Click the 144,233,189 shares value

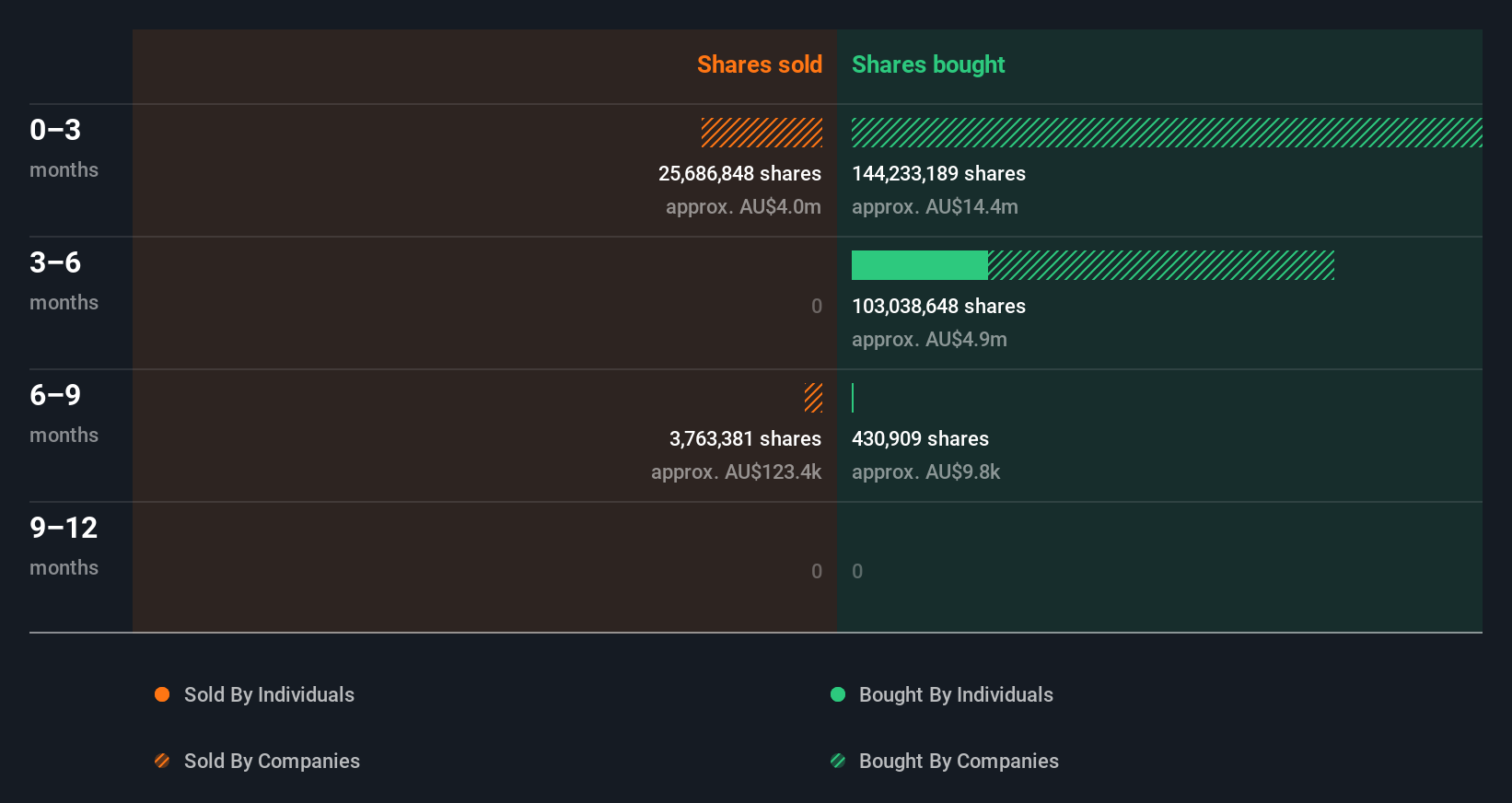pyautogui.click(x=938, y=174)
